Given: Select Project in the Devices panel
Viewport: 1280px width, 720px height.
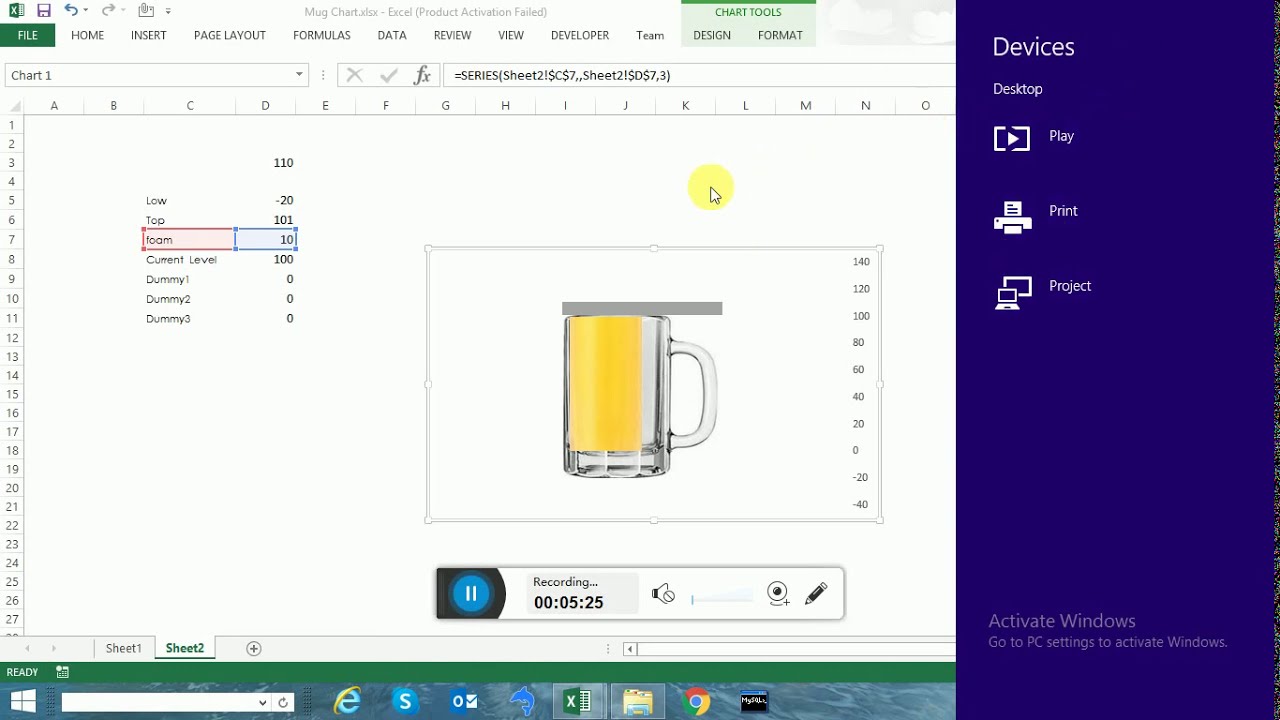Looking at the screenshot, I should 1041,290.
